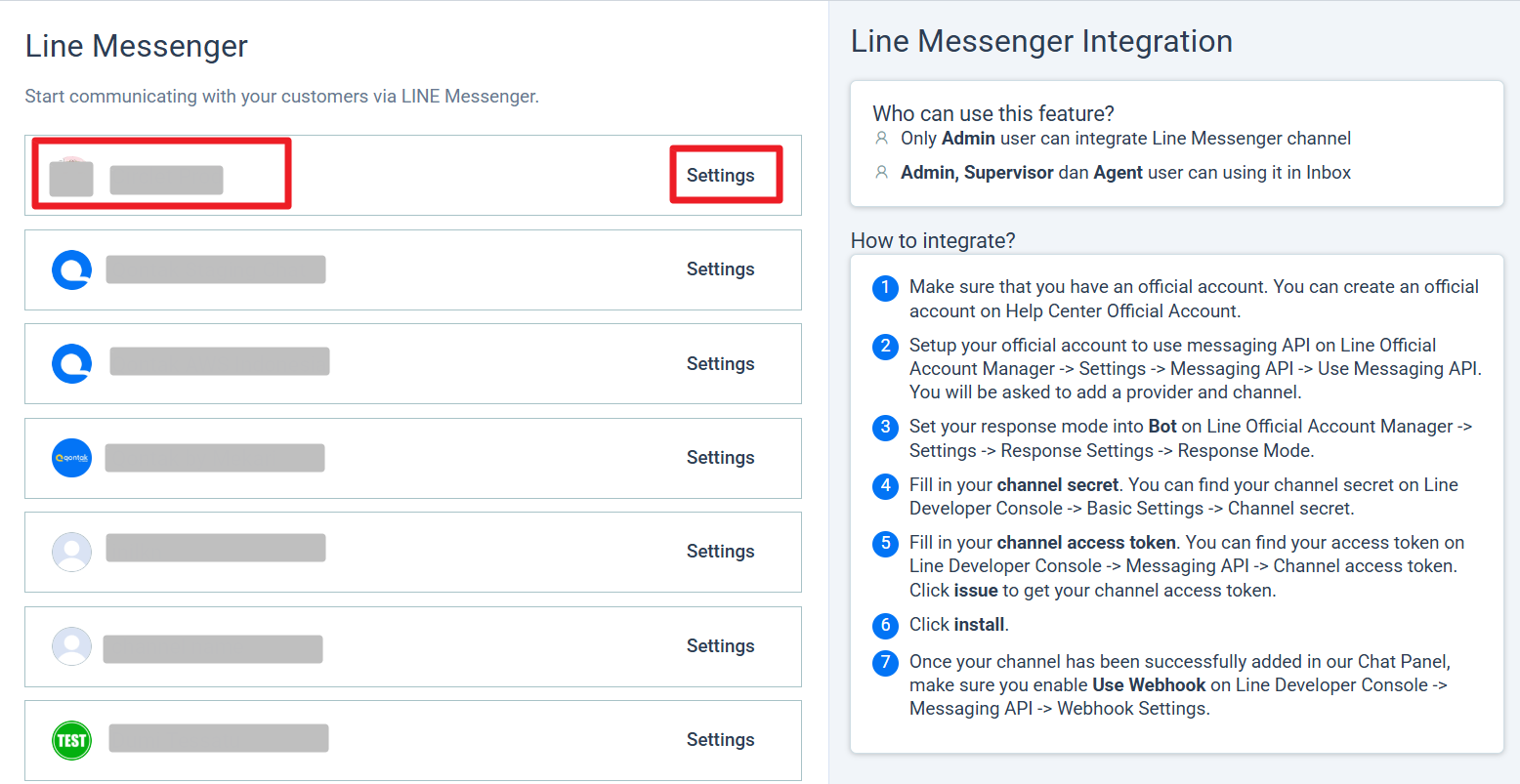Click the step 3 number badge

point(885,428)
